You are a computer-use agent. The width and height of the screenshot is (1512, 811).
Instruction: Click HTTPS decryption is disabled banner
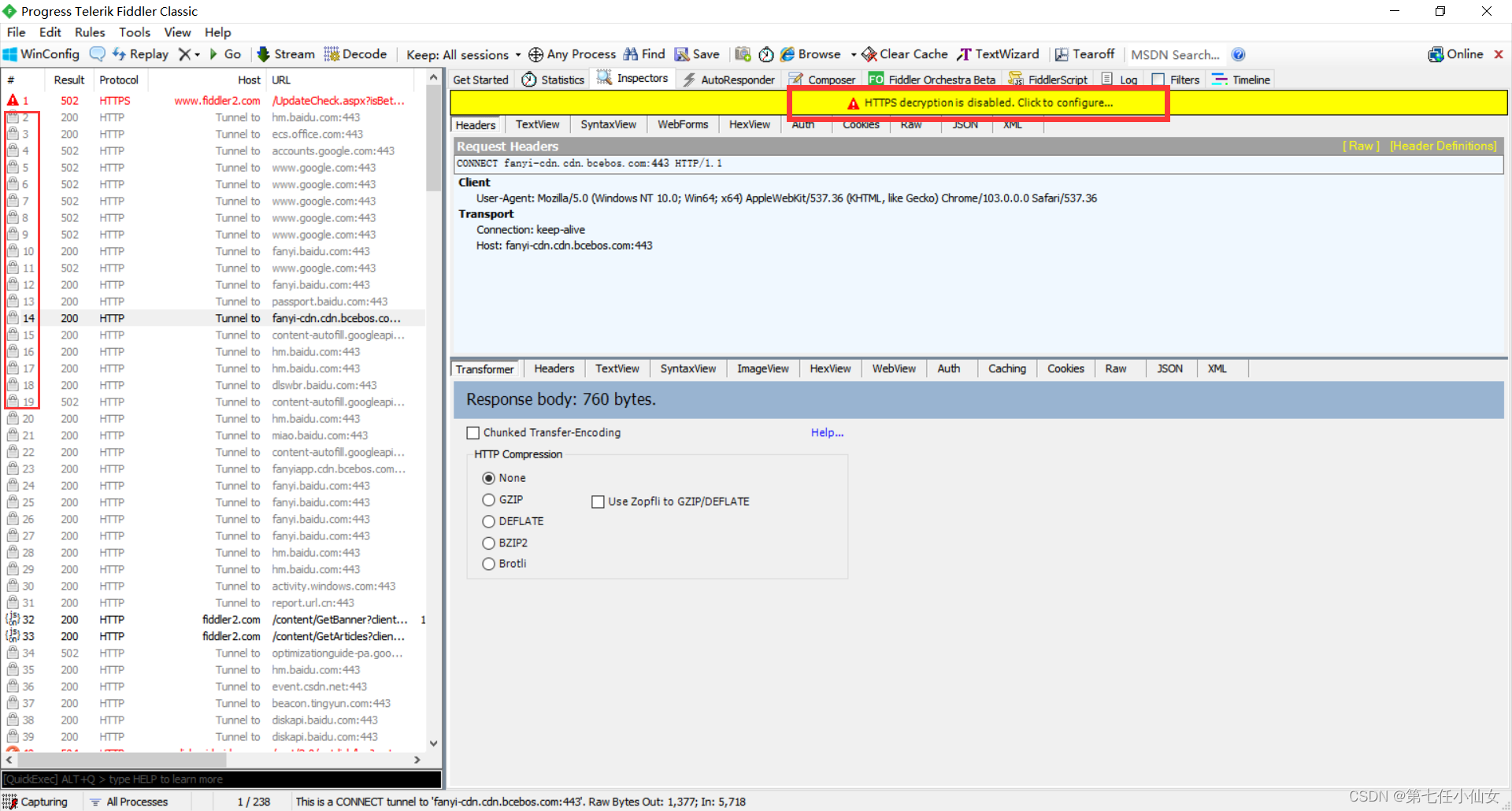click(979, 103)
